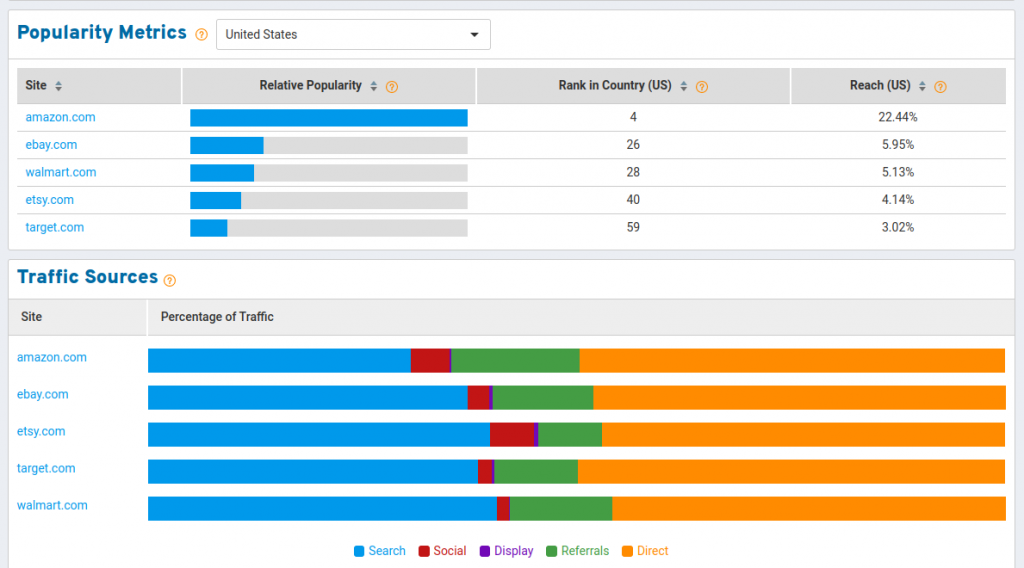Image resolution: width=1024 pixels, height=568 pixels.
Task: Click amazon.com red Social traffic segment
Action: click(430, 360)
